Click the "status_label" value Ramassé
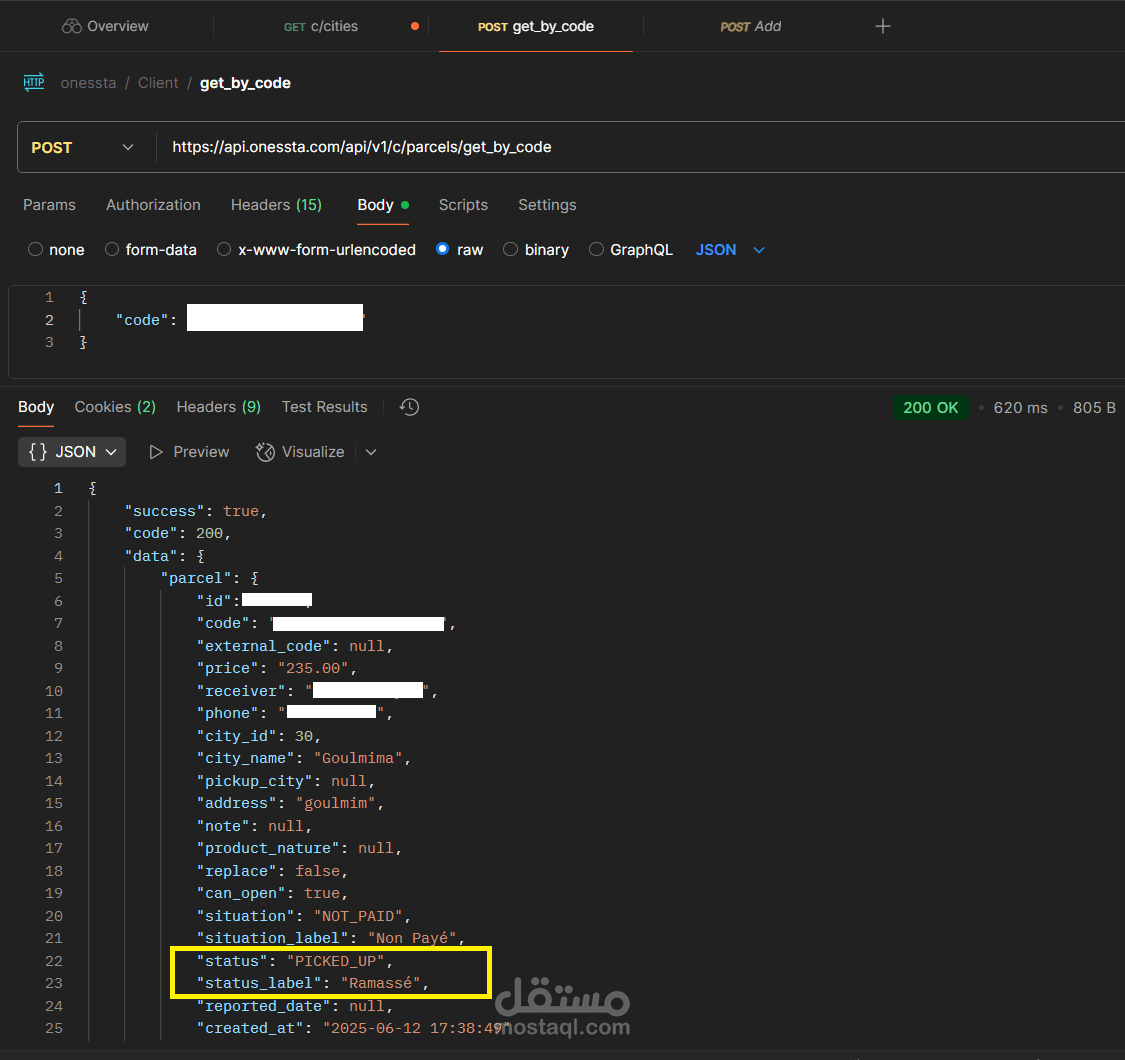 click(380, 983)
